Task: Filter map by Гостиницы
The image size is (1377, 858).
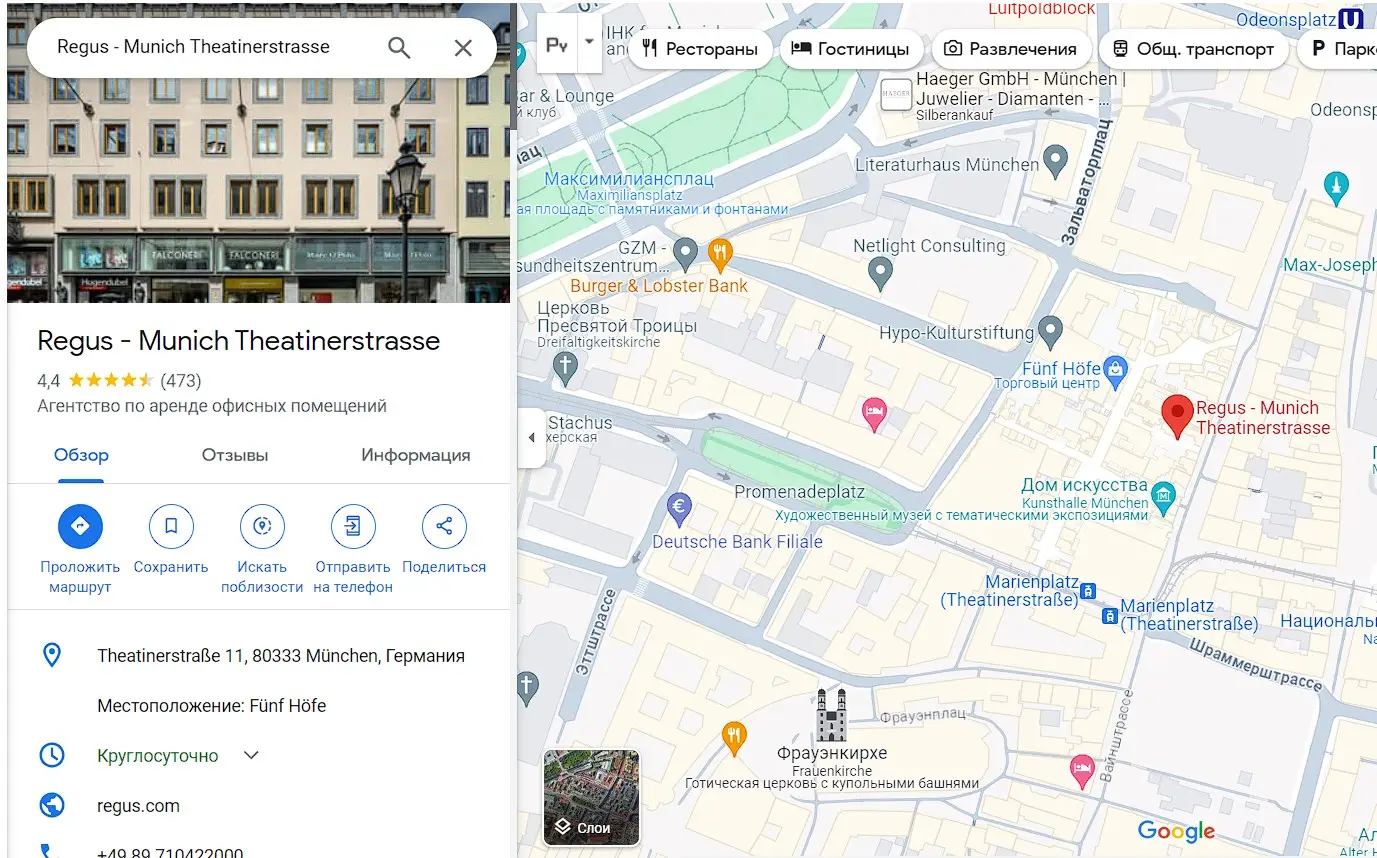Action: 851,49
